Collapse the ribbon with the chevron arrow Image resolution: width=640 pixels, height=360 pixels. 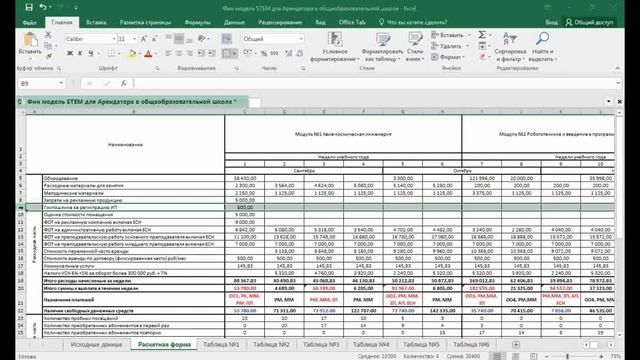point(618,68)
